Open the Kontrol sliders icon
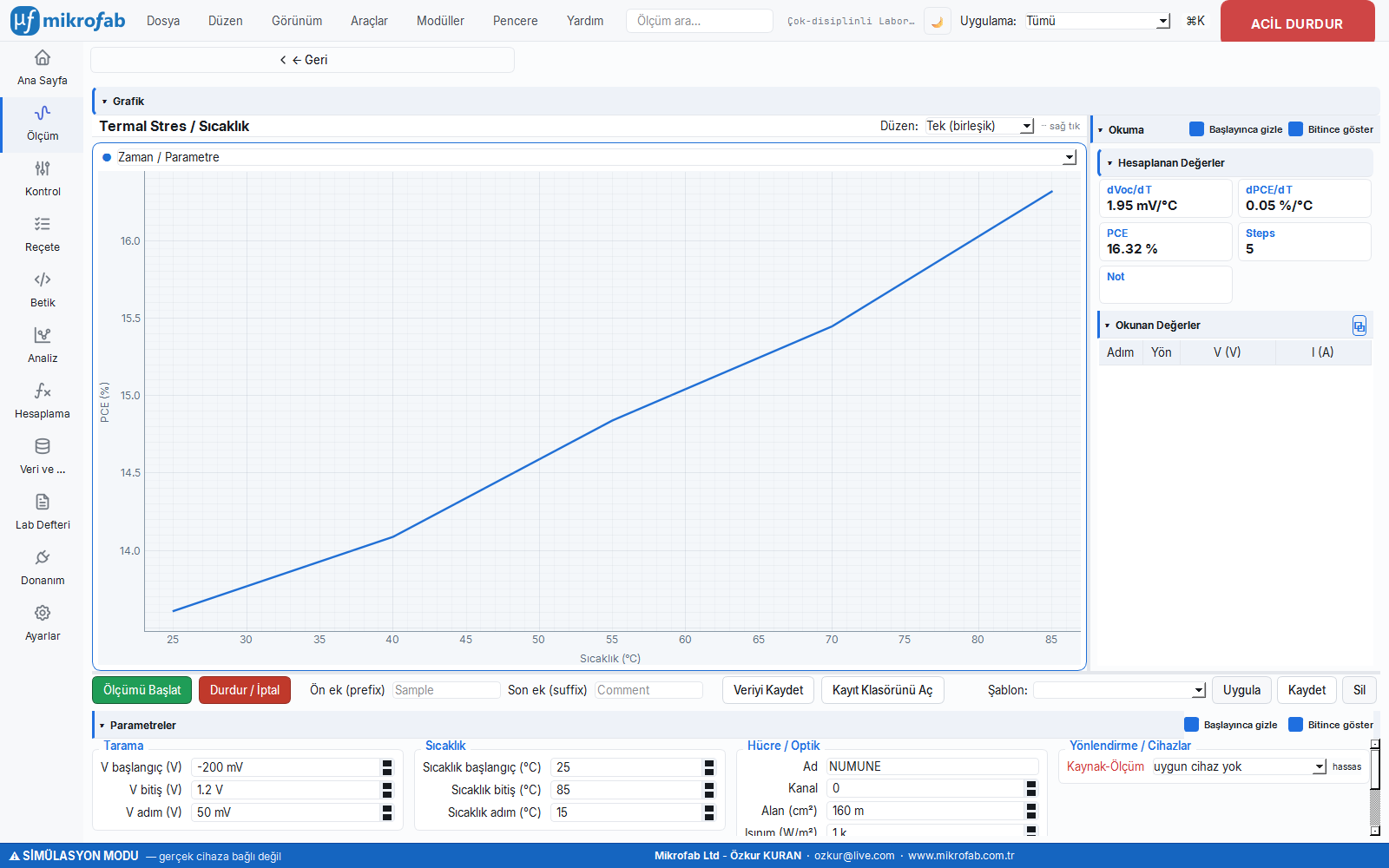This screenshot has height=868, width=1389. coord(42,169)
